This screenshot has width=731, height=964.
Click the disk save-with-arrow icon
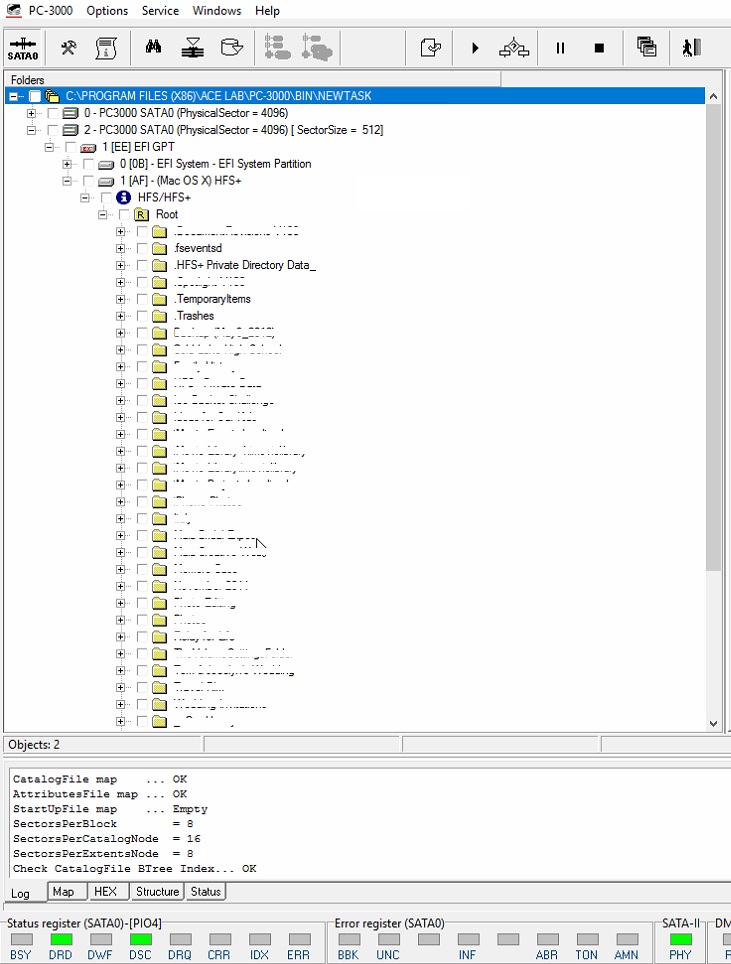click(232, 47)
